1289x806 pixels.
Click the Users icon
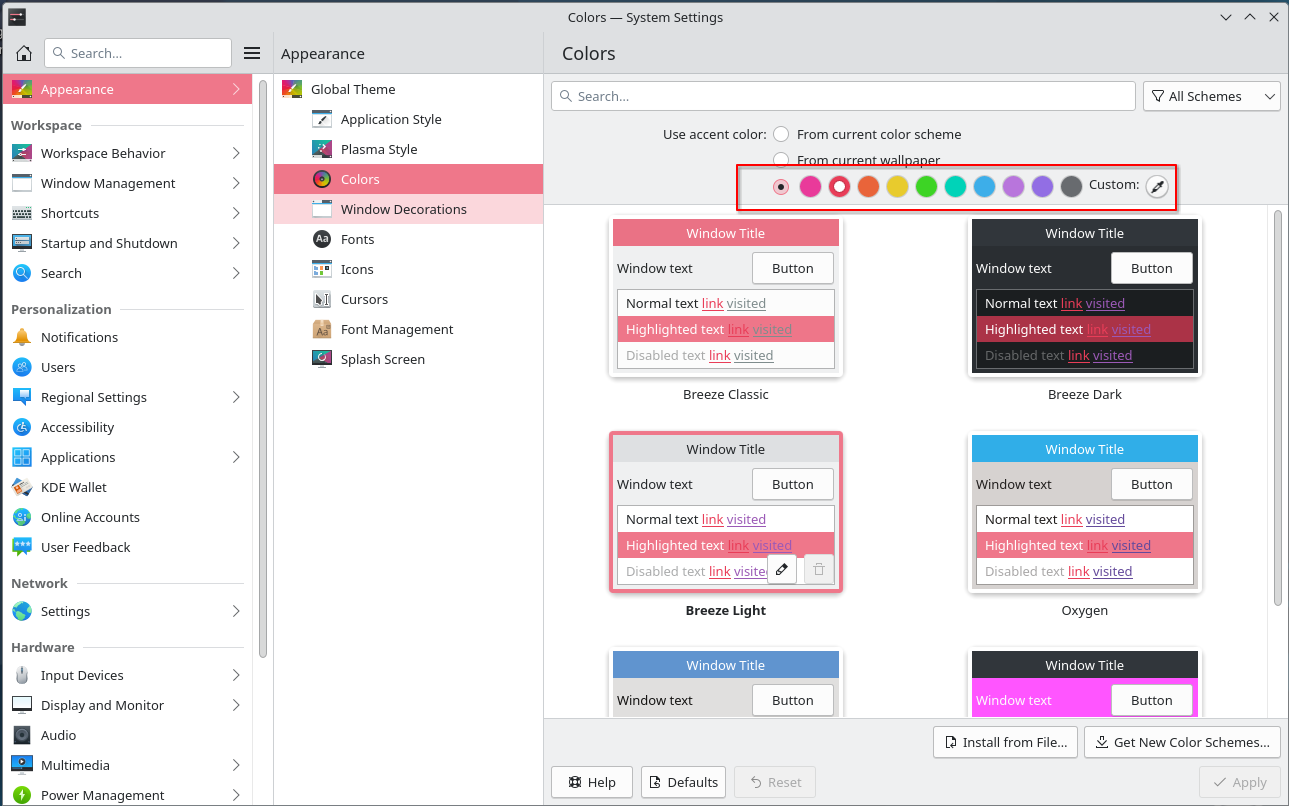coord(22,367)
